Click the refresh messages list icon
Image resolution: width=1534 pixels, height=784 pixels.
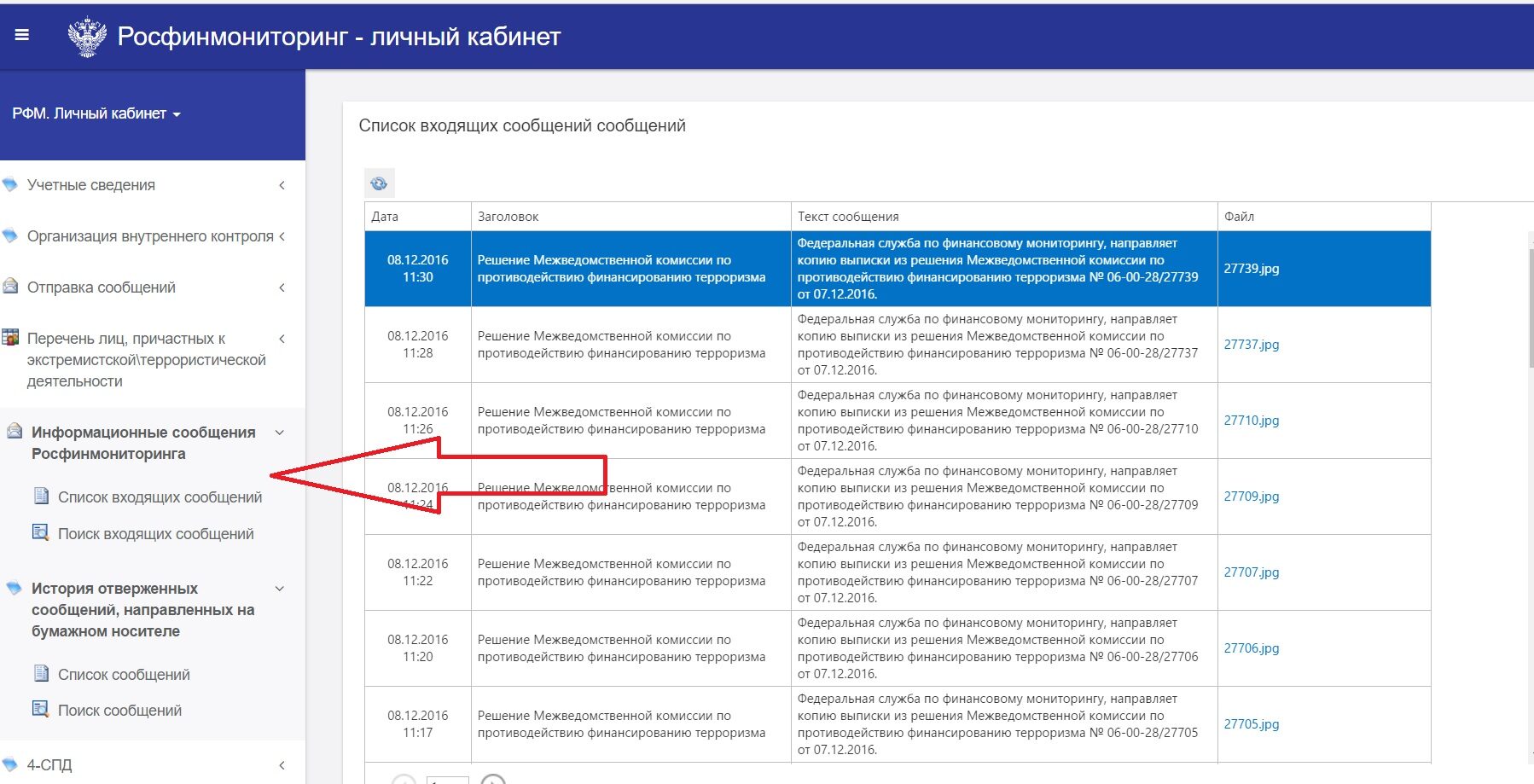click(x=380, y=183)
